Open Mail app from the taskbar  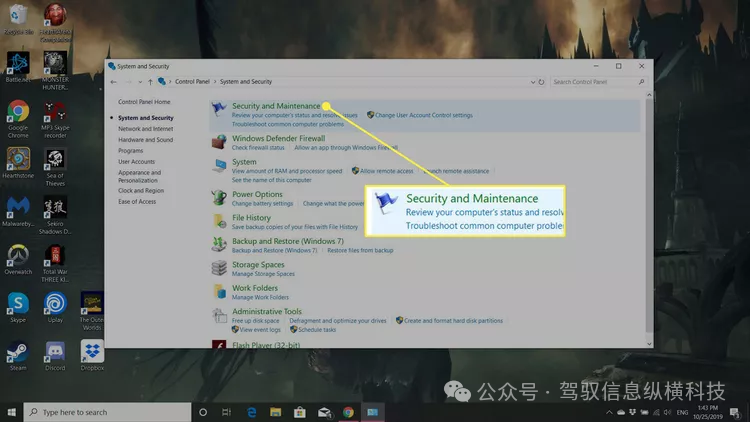324,412
